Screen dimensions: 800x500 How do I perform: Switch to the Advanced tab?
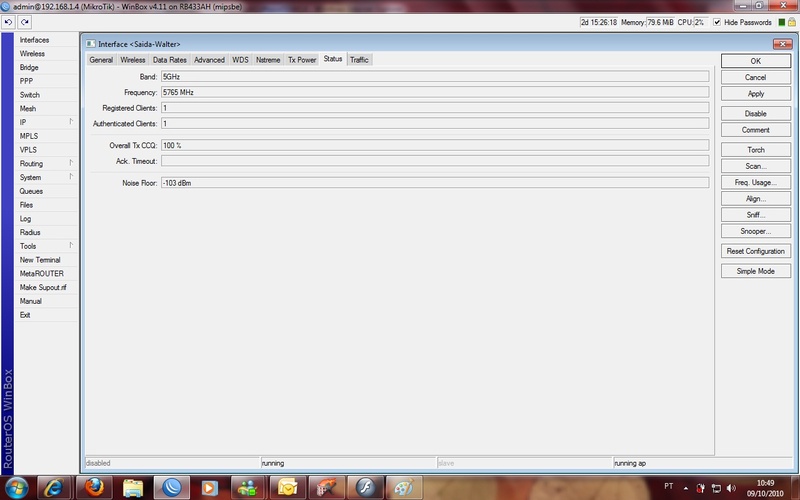[209, 60]
